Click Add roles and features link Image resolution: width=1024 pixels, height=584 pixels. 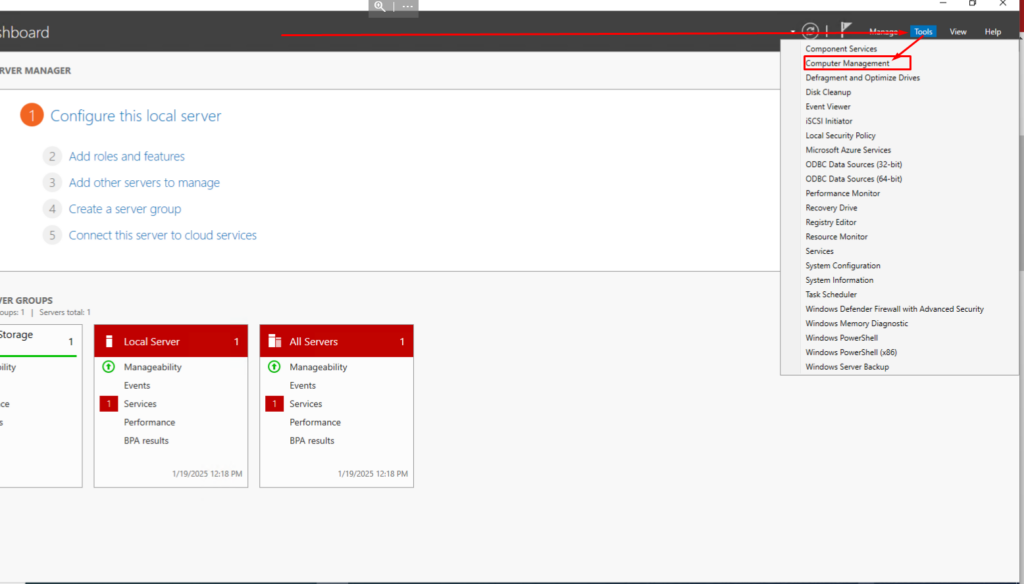[126, 156]
